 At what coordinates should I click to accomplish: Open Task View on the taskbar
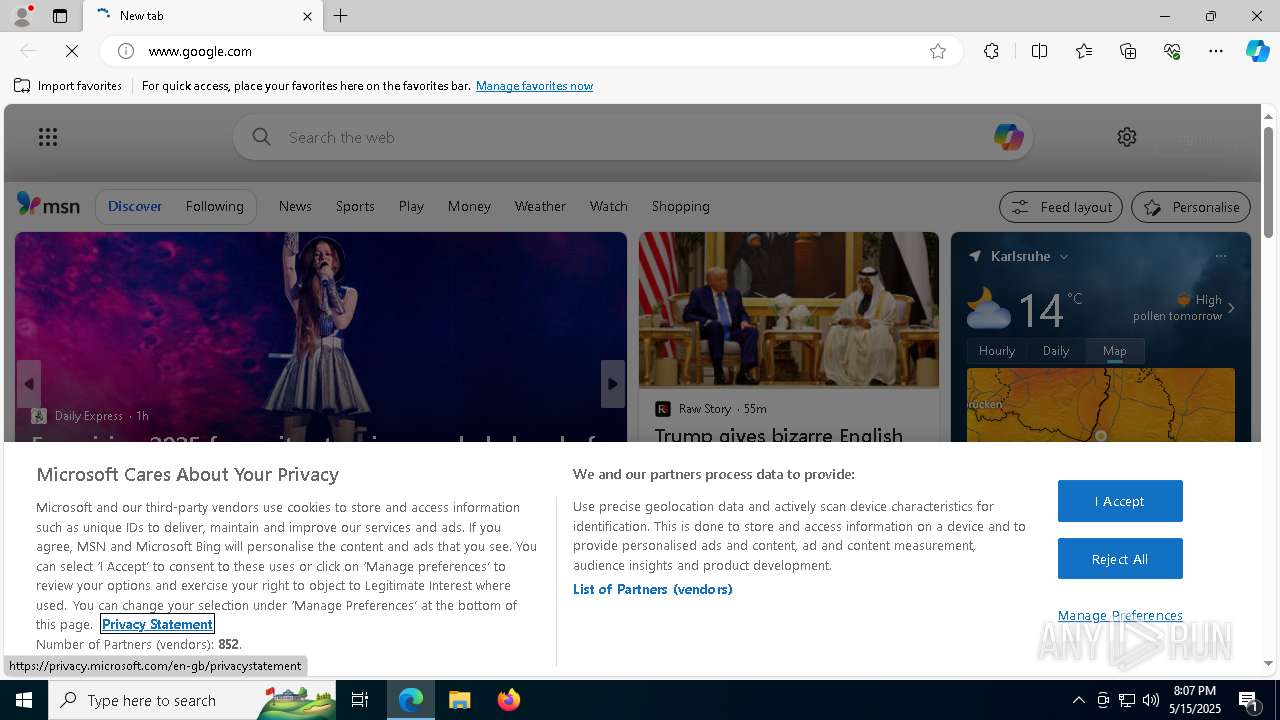(360, 700)
